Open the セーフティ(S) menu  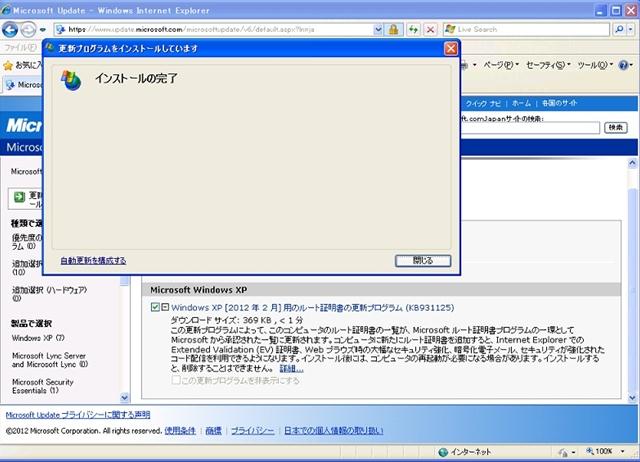[548, 65]
